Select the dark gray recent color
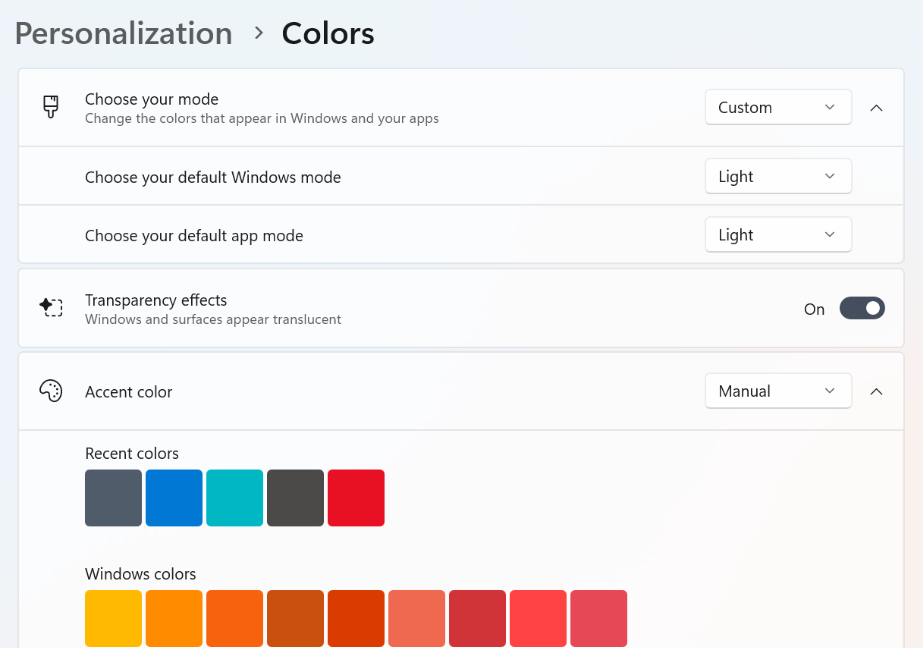The image size is (924, 648). (x=295, y=498)
